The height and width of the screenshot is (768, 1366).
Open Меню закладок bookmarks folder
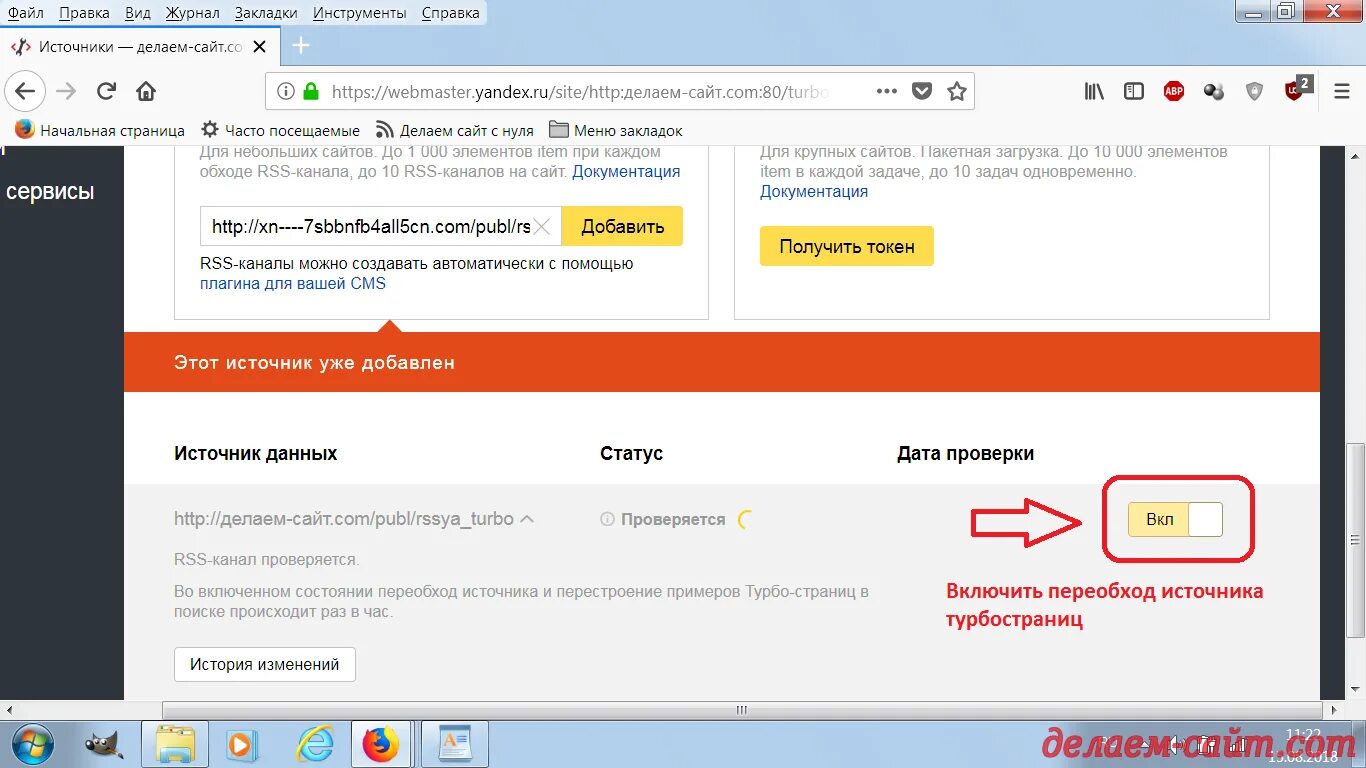tap(616, 130)
